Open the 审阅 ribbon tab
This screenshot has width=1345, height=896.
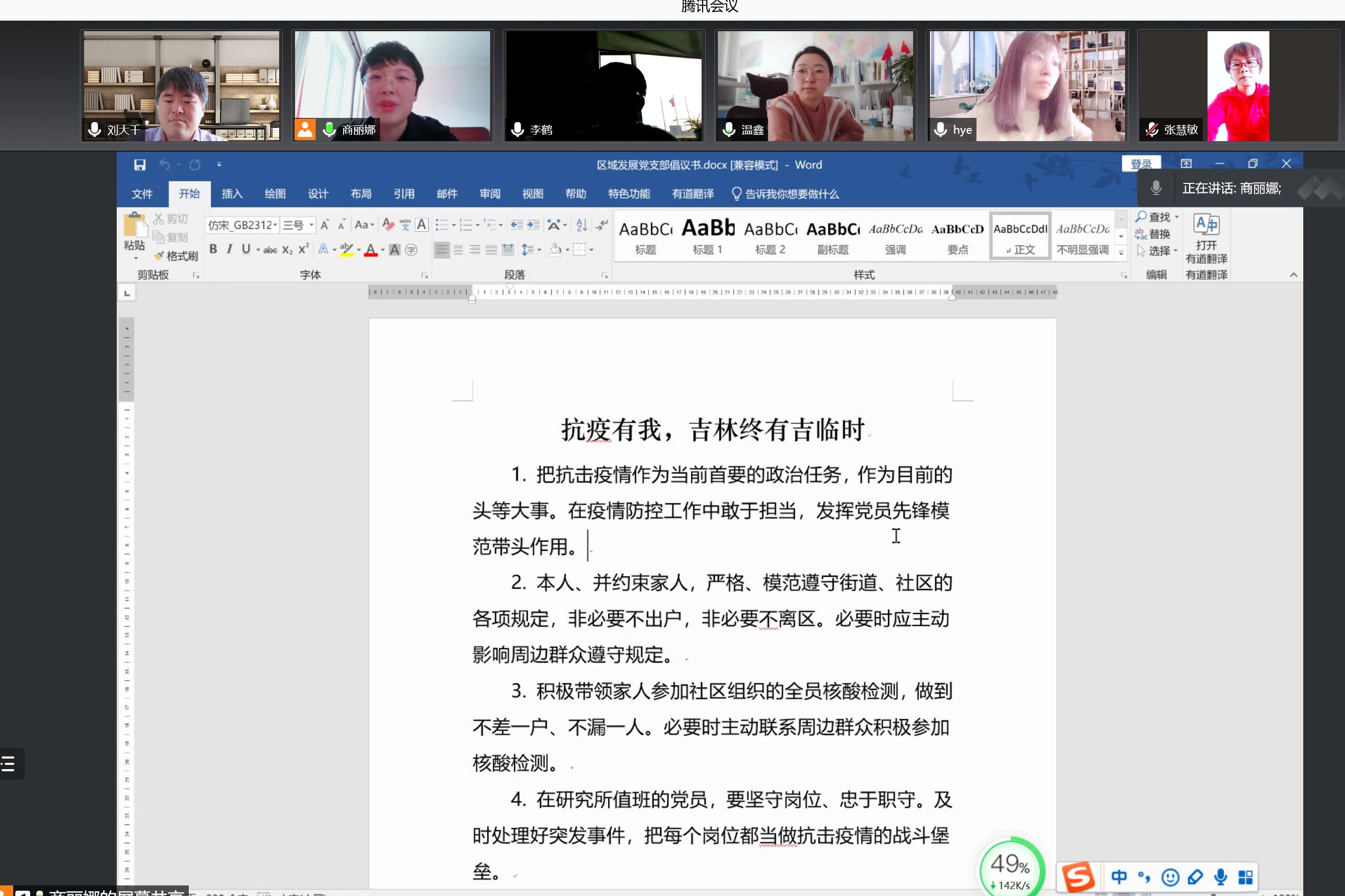click(x=490, y=193)
